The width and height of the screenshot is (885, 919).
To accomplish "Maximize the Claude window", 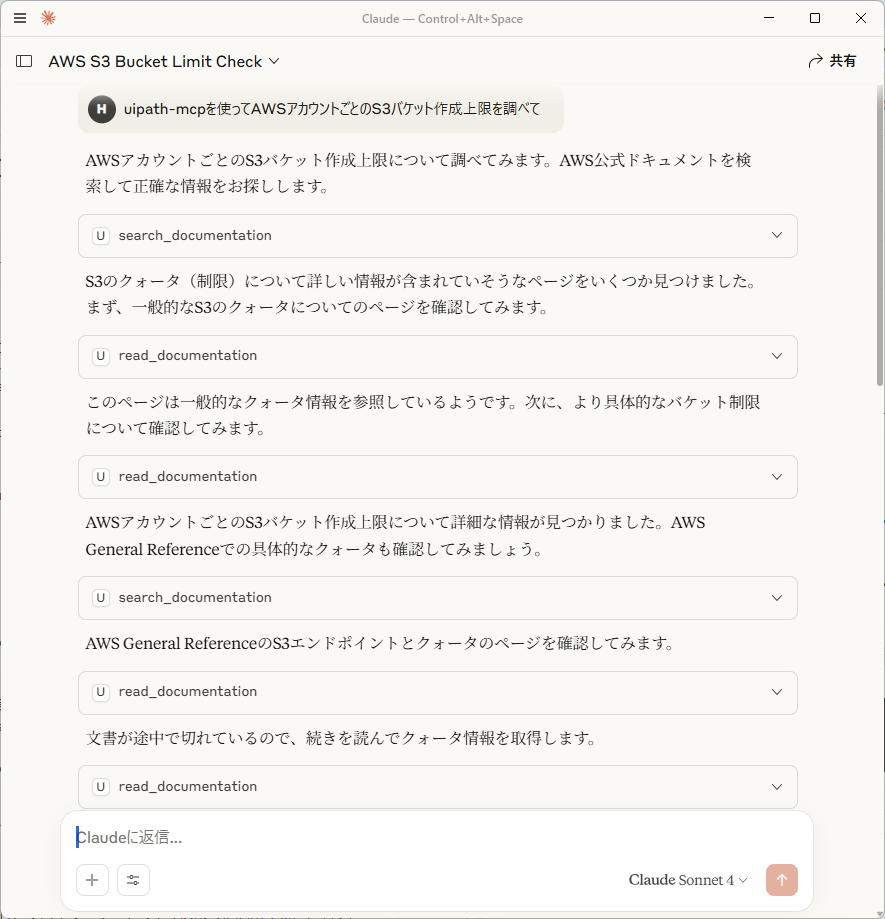I will click(x=815, y=18).
